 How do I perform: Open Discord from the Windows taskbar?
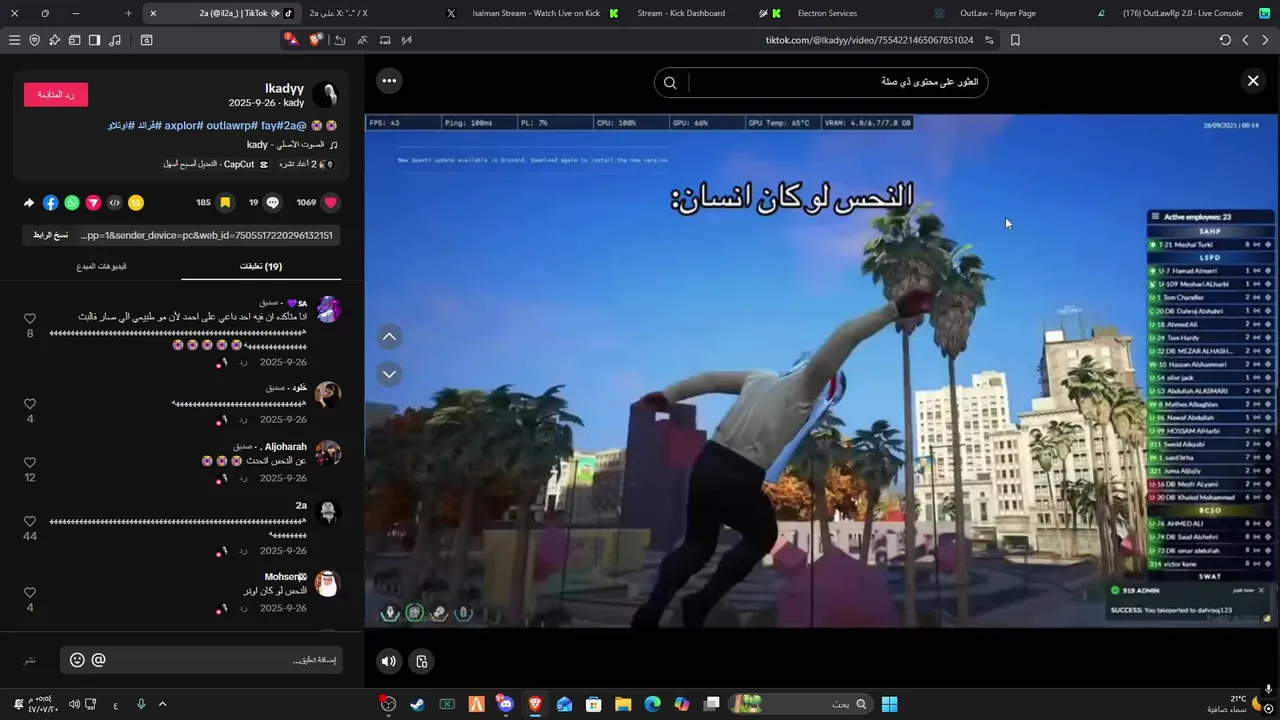pyautogui.click(x=506, y=704)
